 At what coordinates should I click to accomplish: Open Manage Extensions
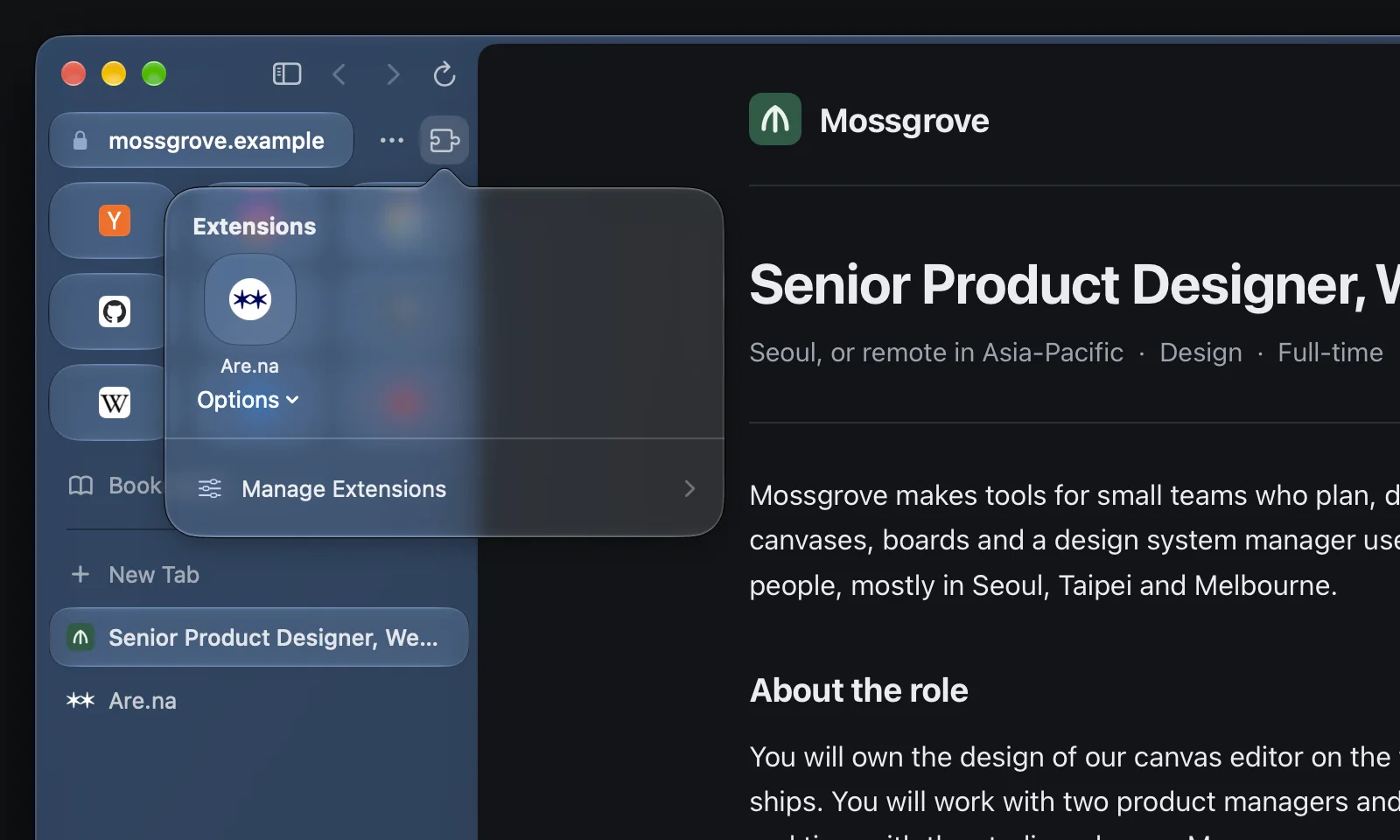pos(444,488)
